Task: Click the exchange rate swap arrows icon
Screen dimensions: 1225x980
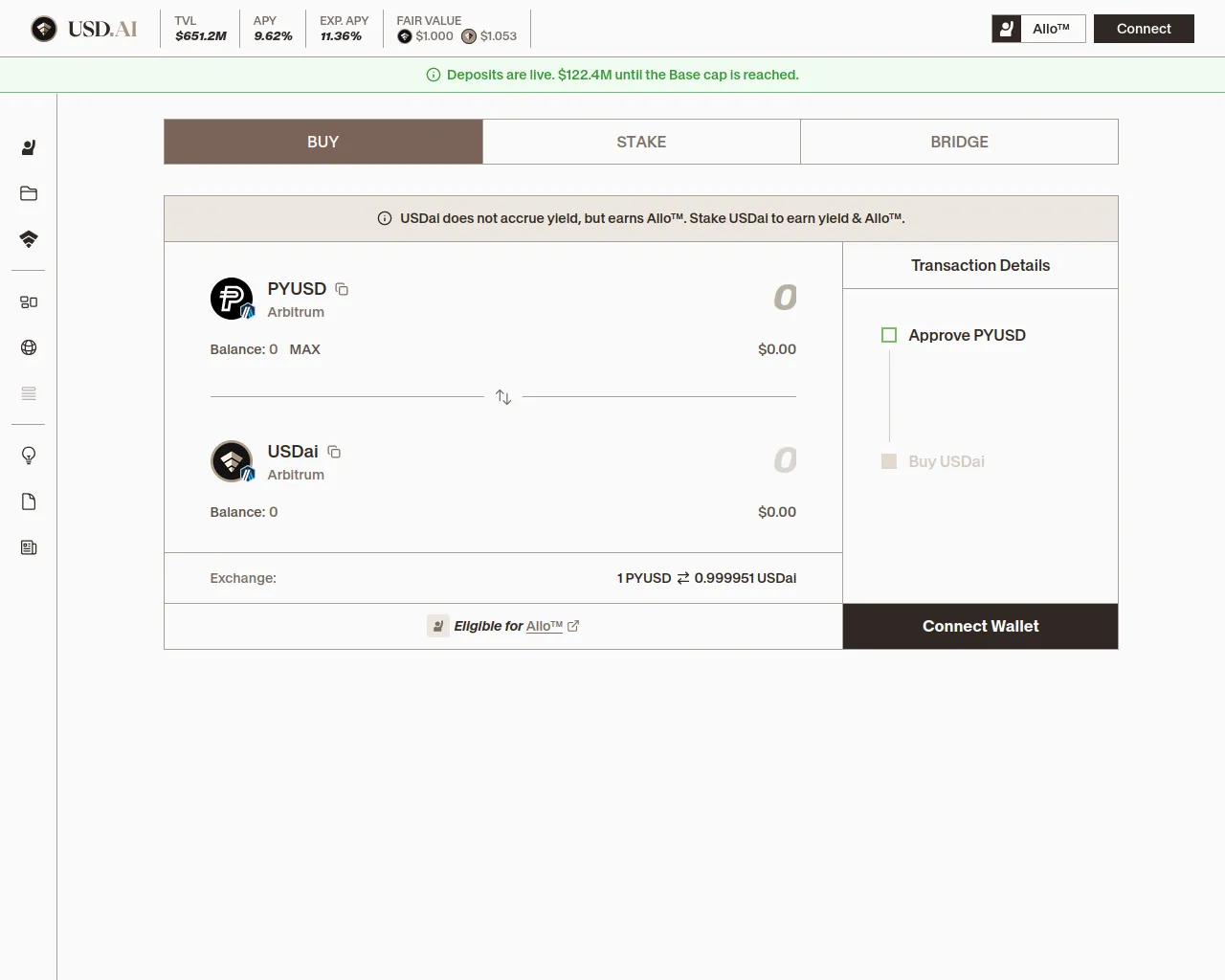Action: coord(683,578)
